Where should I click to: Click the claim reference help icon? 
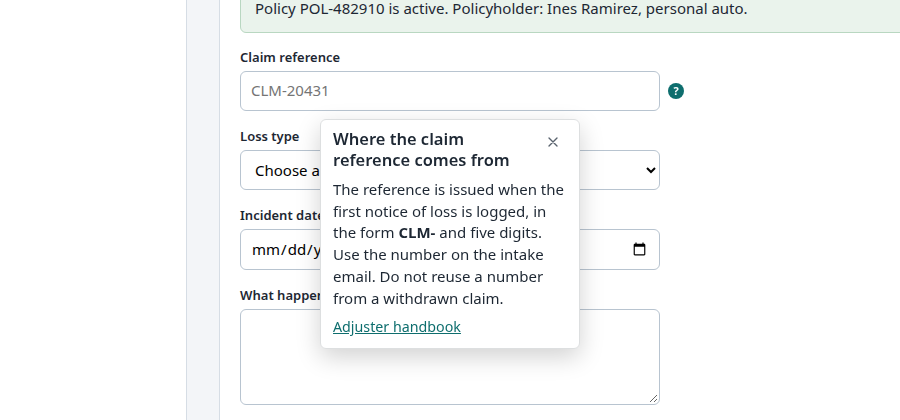(676, 91)
